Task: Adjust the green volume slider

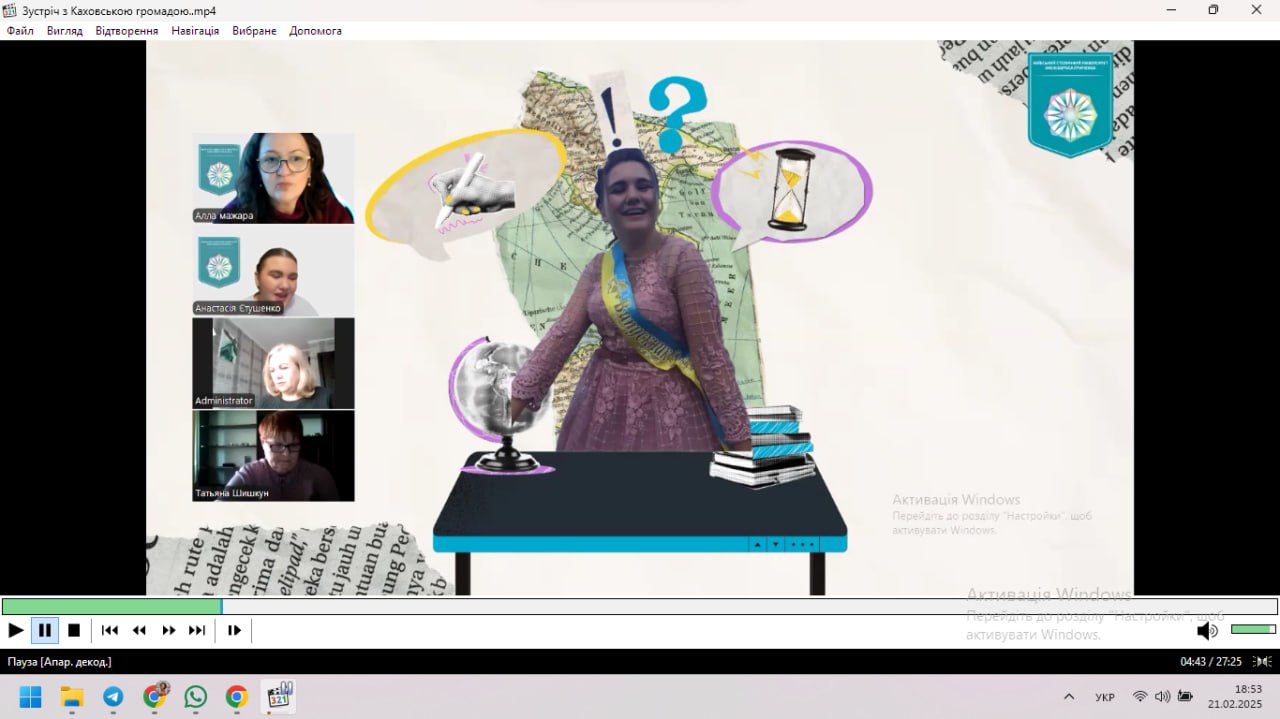Action: [x=1253, y=629]
